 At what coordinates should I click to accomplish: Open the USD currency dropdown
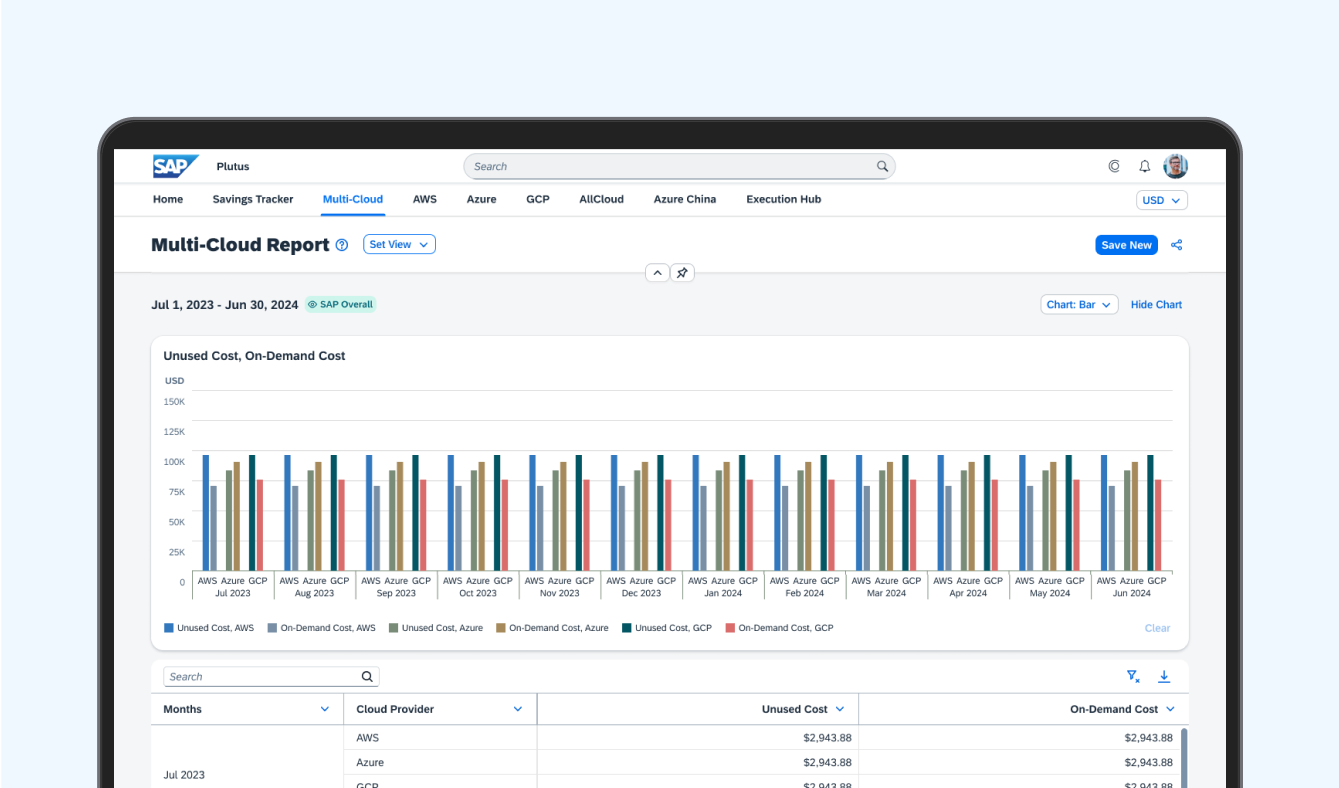tap(1162, 200)
